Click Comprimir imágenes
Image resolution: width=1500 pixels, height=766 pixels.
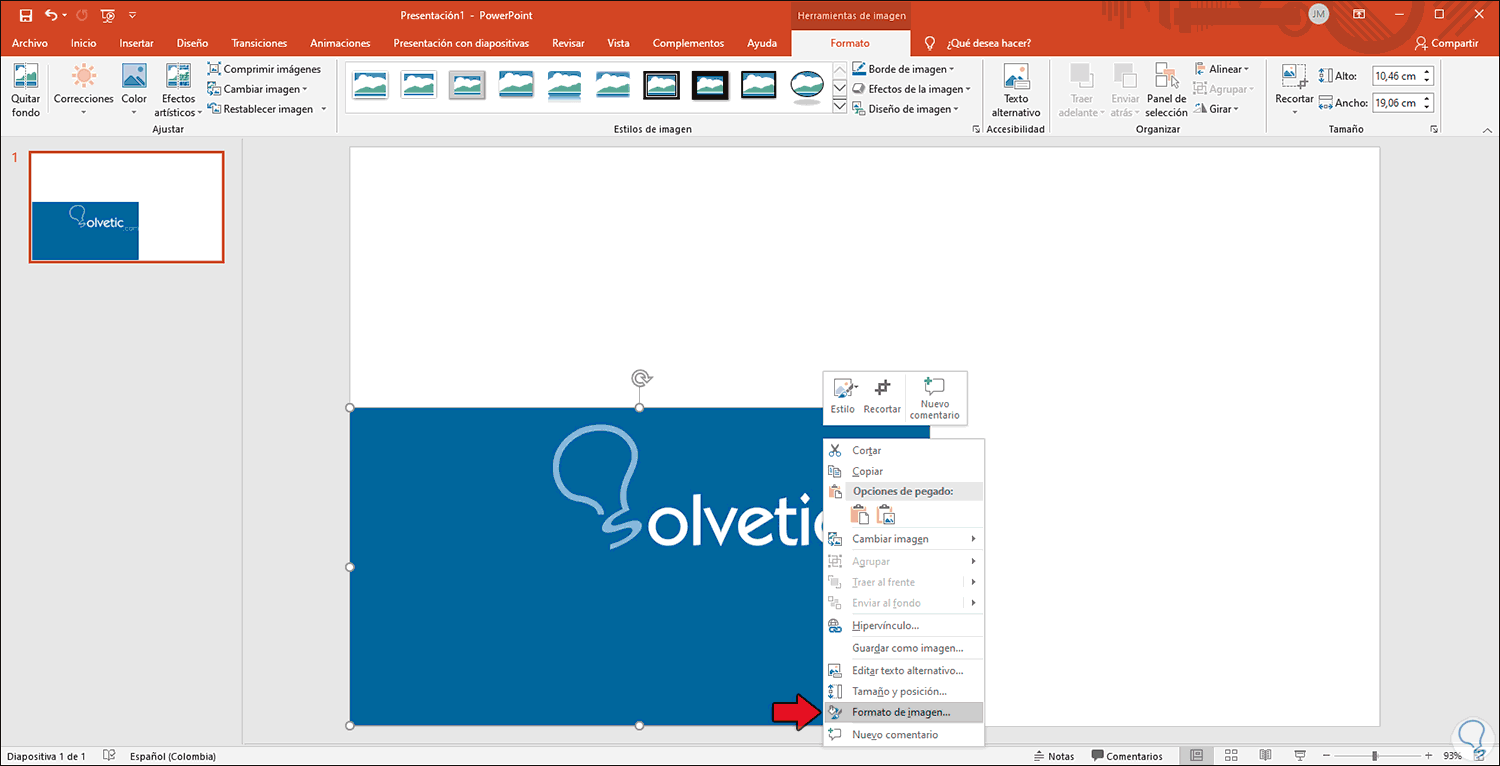click(265, 69)
